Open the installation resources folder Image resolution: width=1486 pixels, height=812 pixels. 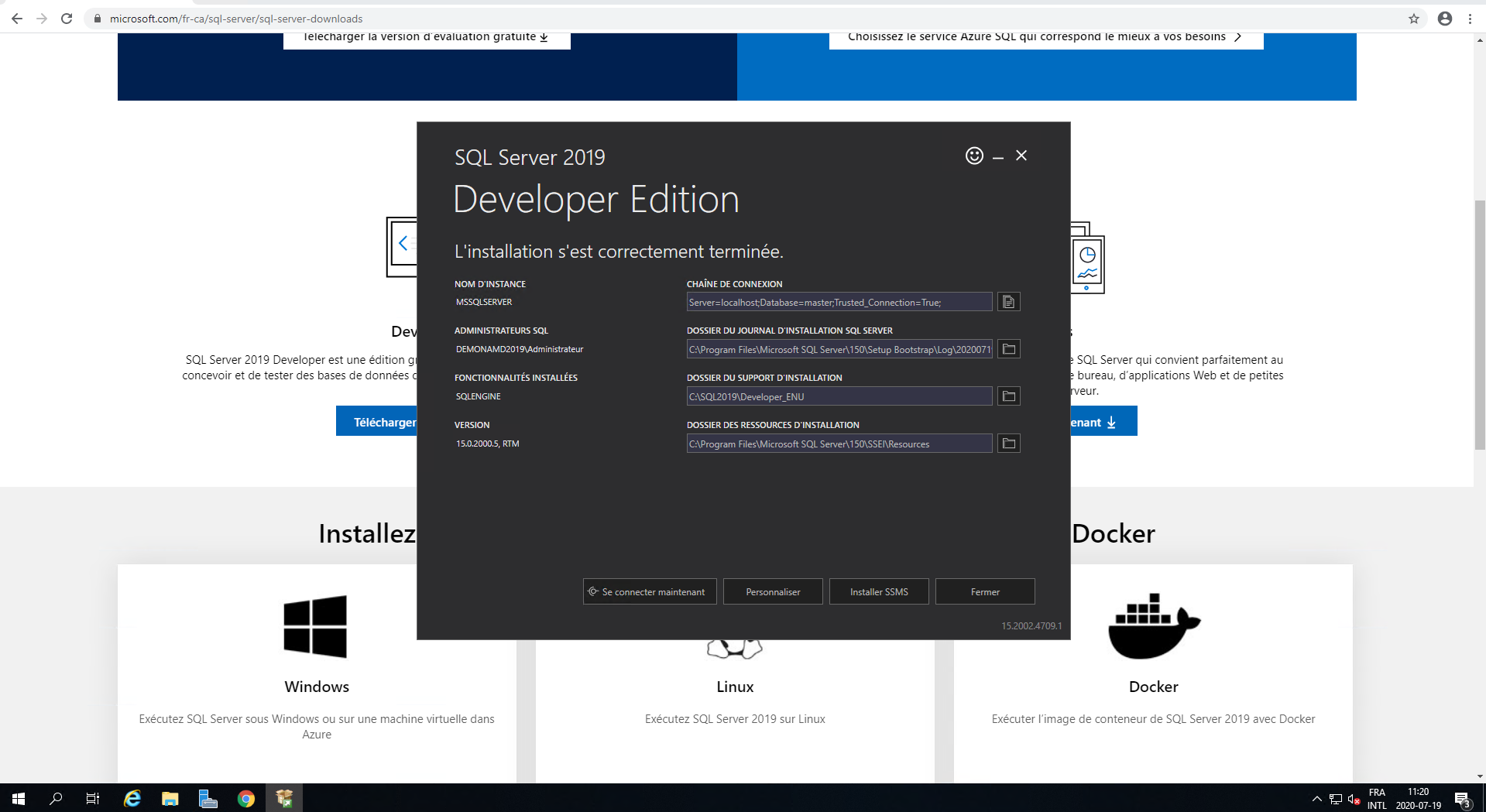tap(1008, 444)
